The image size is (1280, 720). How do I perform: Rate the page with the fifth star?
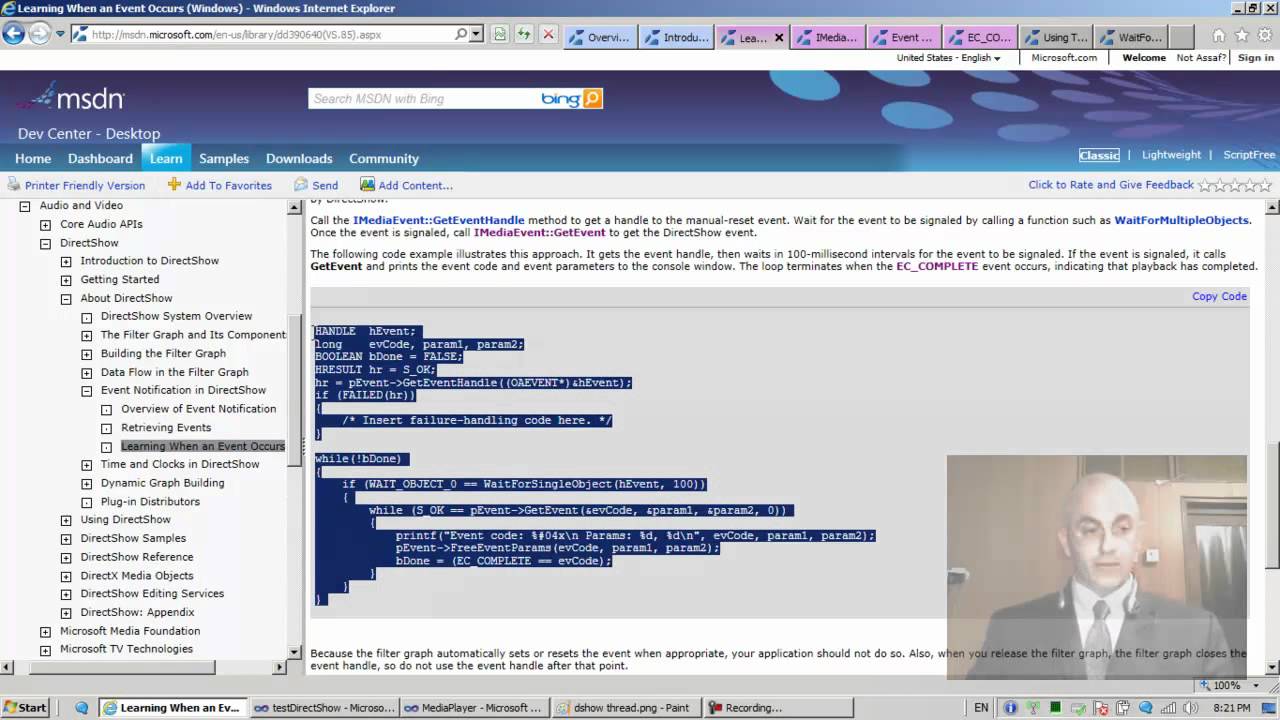click(1265, 185)
